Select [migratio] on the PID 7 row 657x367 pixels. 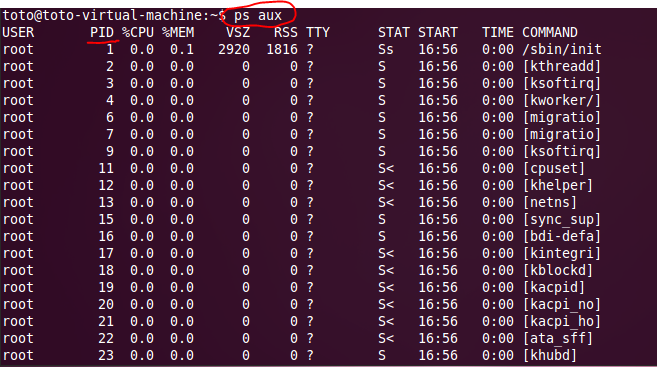click(x=562, y=134)
